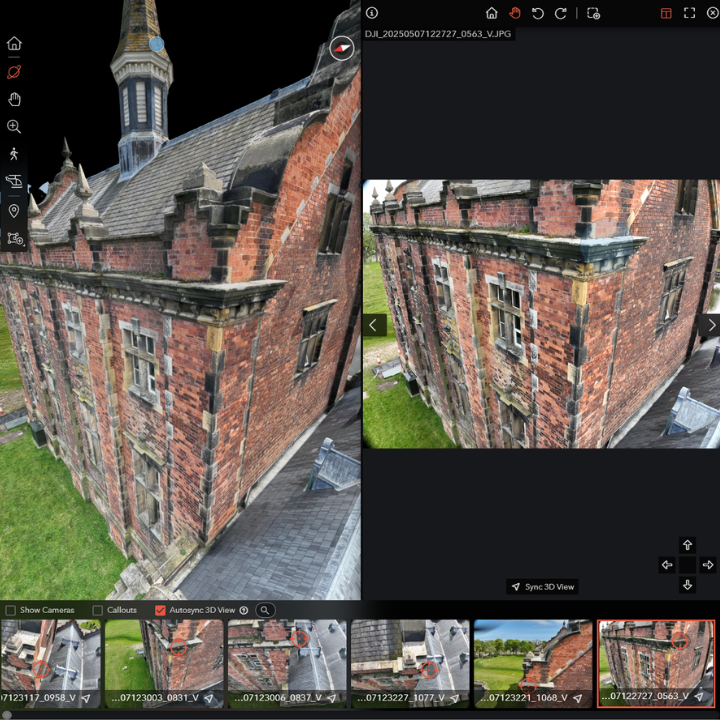Click the image search magnifier button
The image size is (720, 720).
[265, 610]
